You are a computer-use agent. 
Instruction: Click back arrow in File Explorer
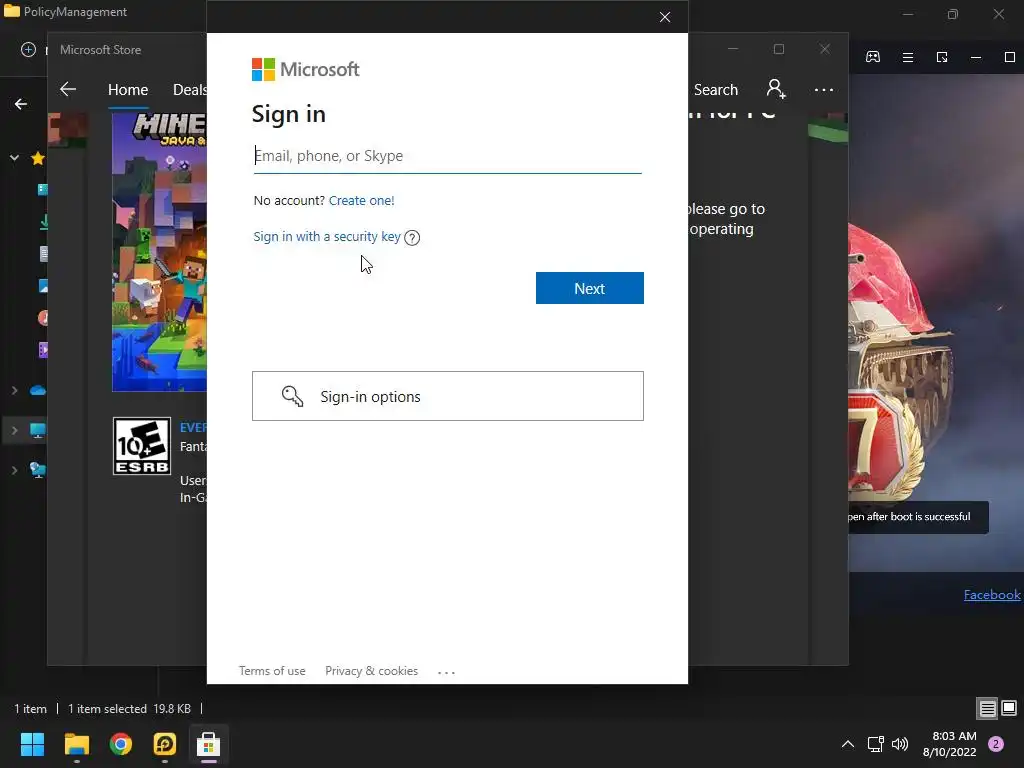pos(21,104)
